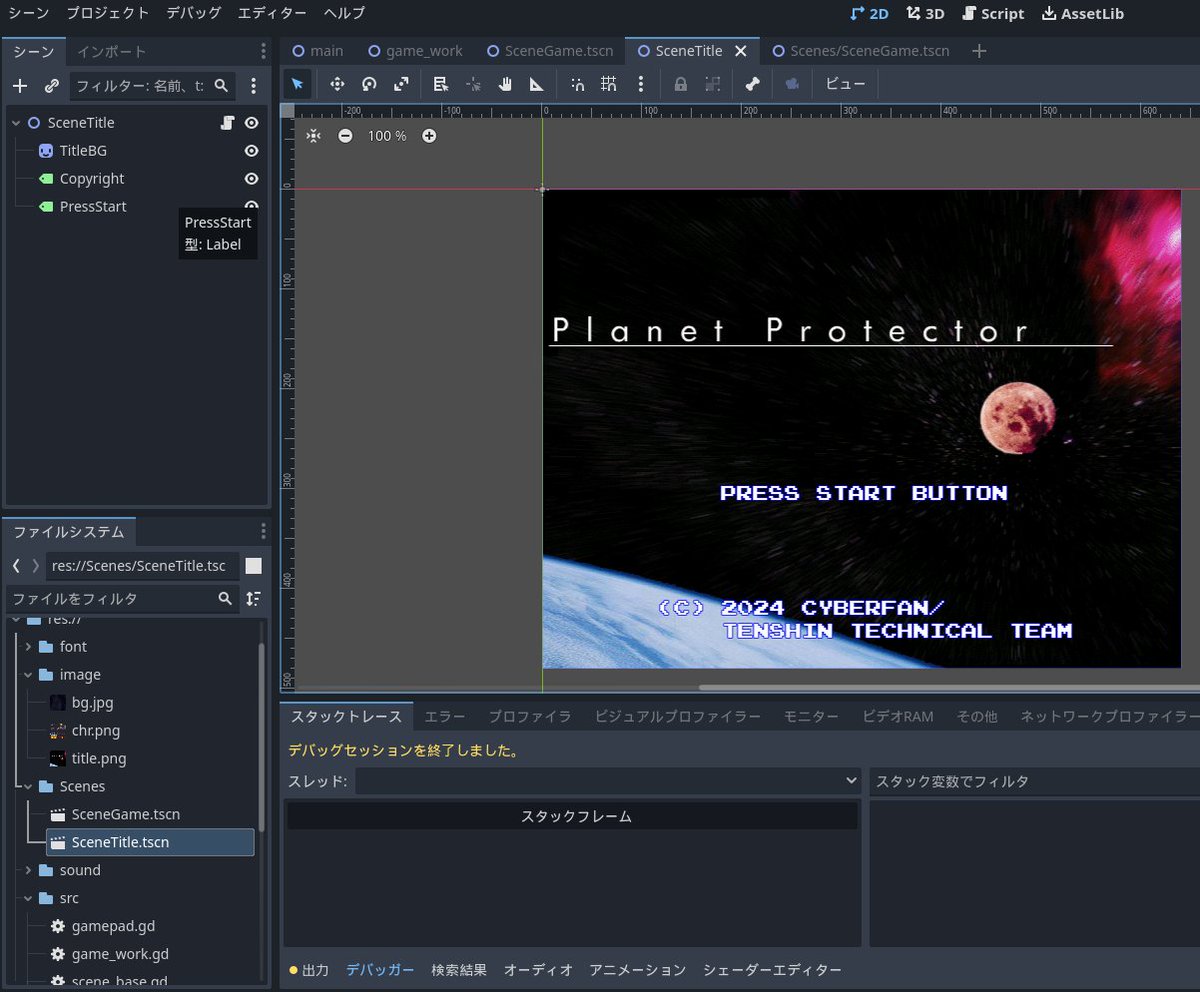Toggle Smart Snap
Screen dimensions: 1200x992
click(577, 84)
